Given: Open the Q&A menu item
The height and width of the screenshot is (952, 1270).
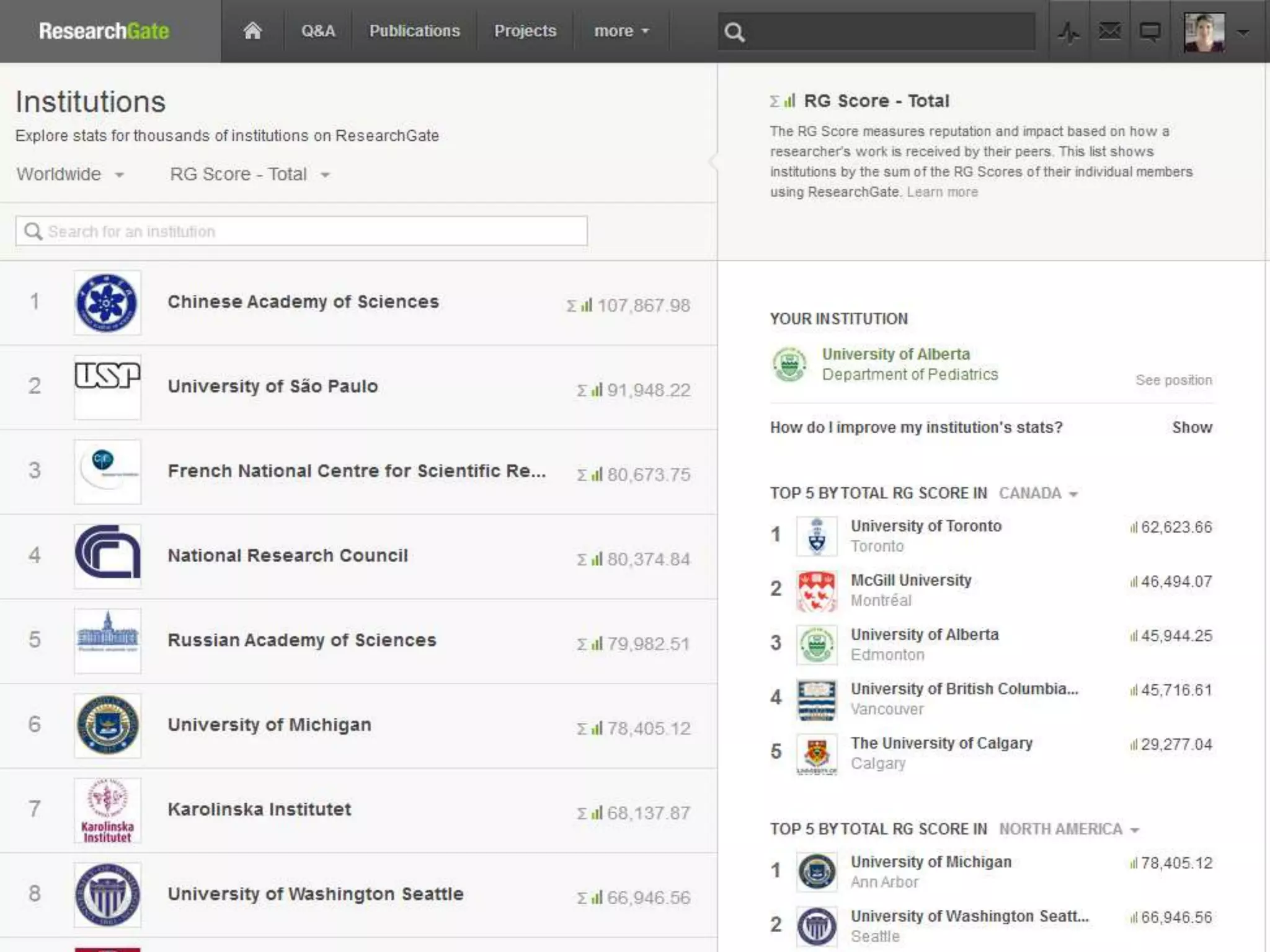Looking at the screenshot, I should coord(318,31).
